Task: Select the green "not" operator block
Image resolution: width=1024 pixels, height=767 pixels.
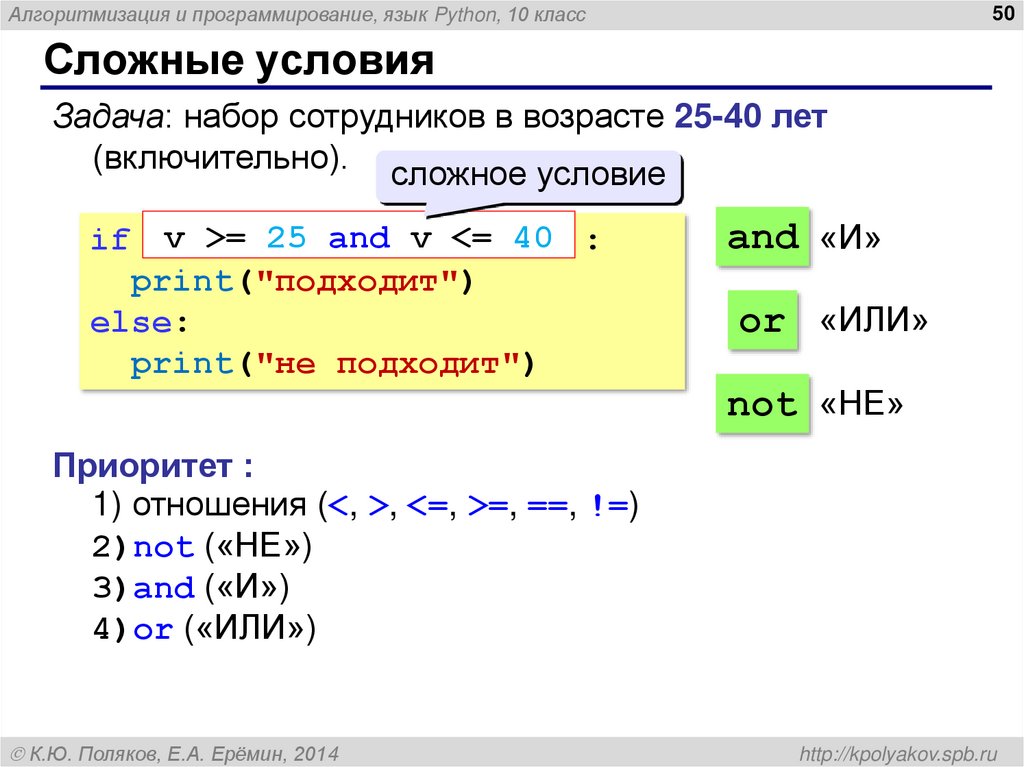Action: click(763, 404)
